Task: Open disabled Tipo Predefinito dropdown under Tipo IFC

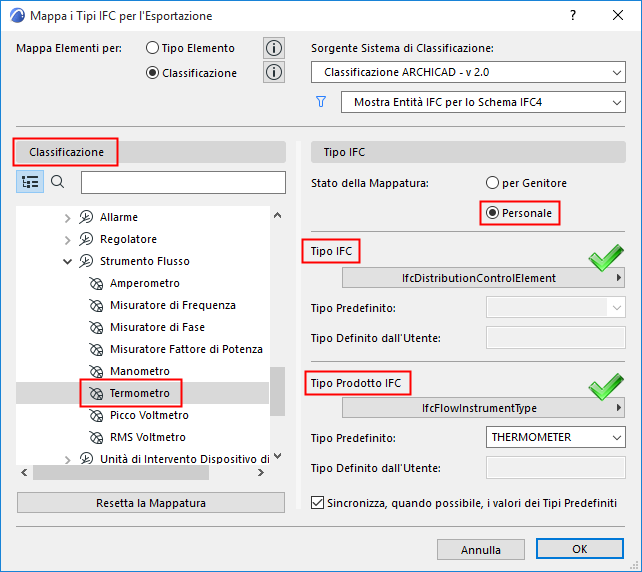Action: 556,307
